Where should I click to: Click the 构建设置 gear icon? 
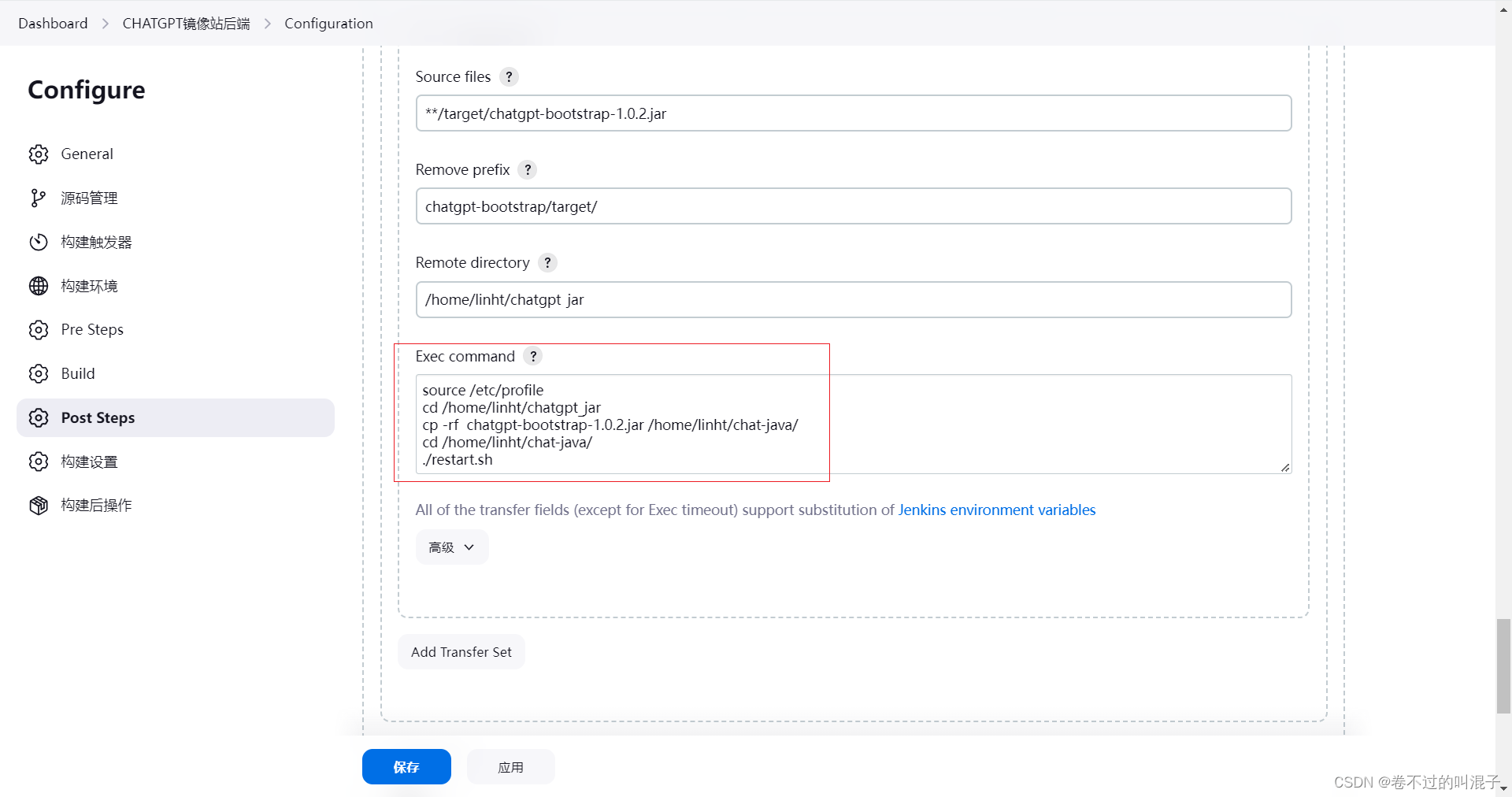(x=39, y=462)
